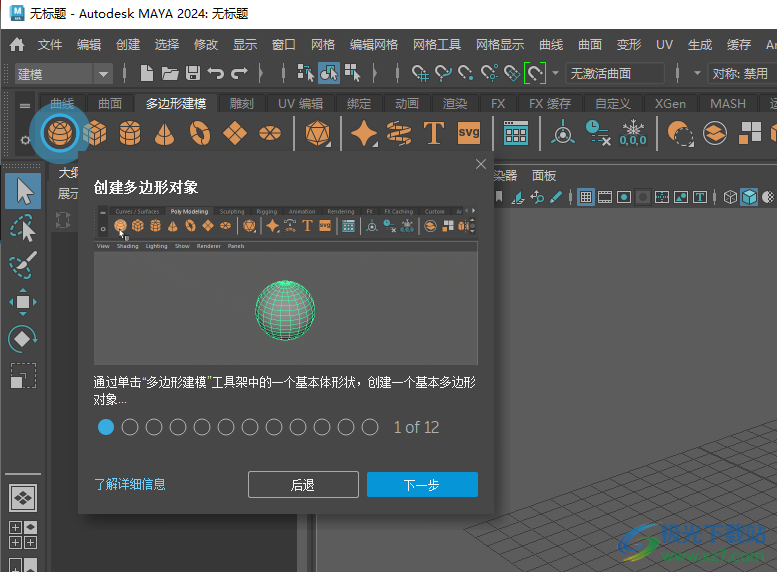Activate the Scale tool
The height and width of the screenshot is (572, 777).
pyautogui.click(x=23, y=376)
